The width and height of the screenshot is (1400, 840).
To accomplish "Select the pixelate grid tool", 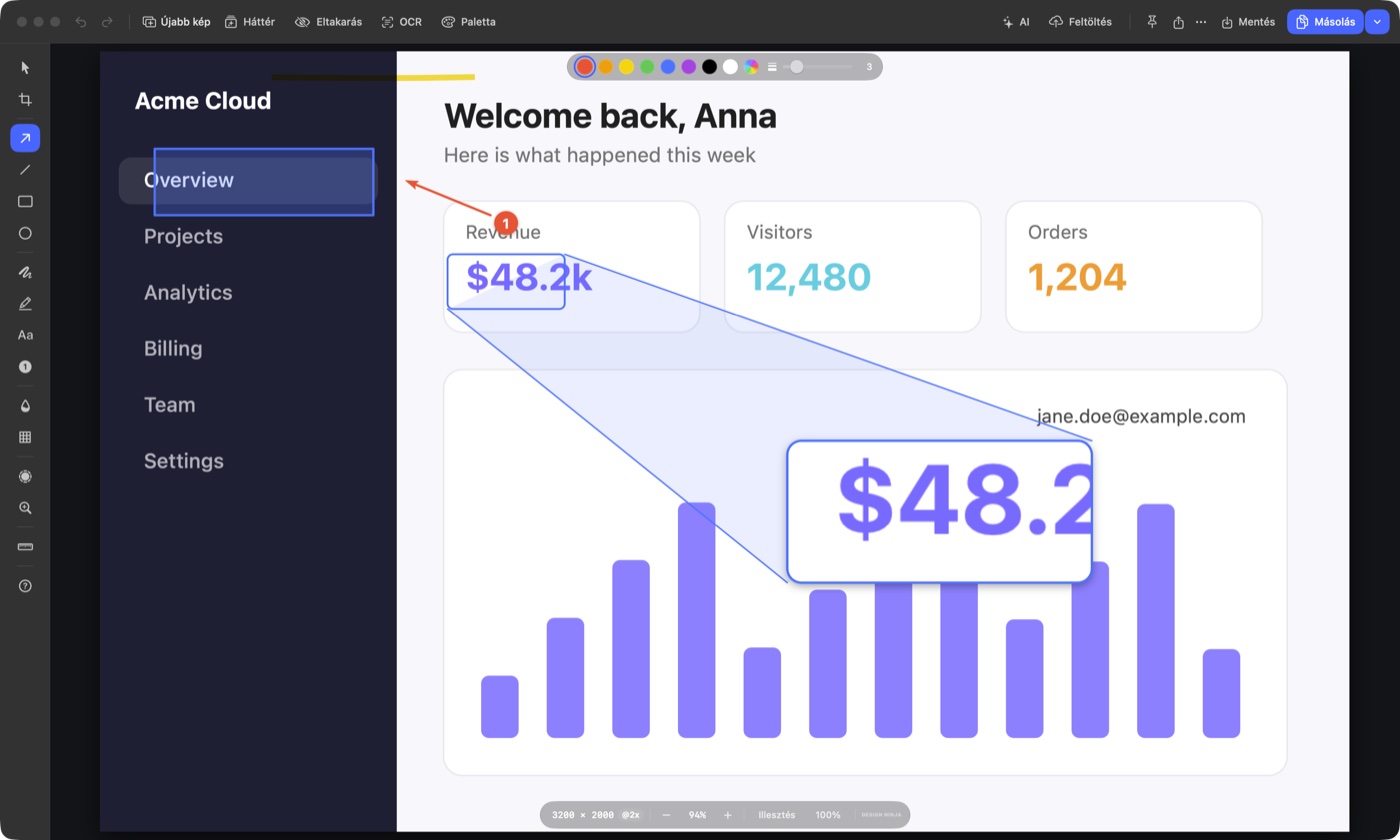I will [x=25, y=437].
